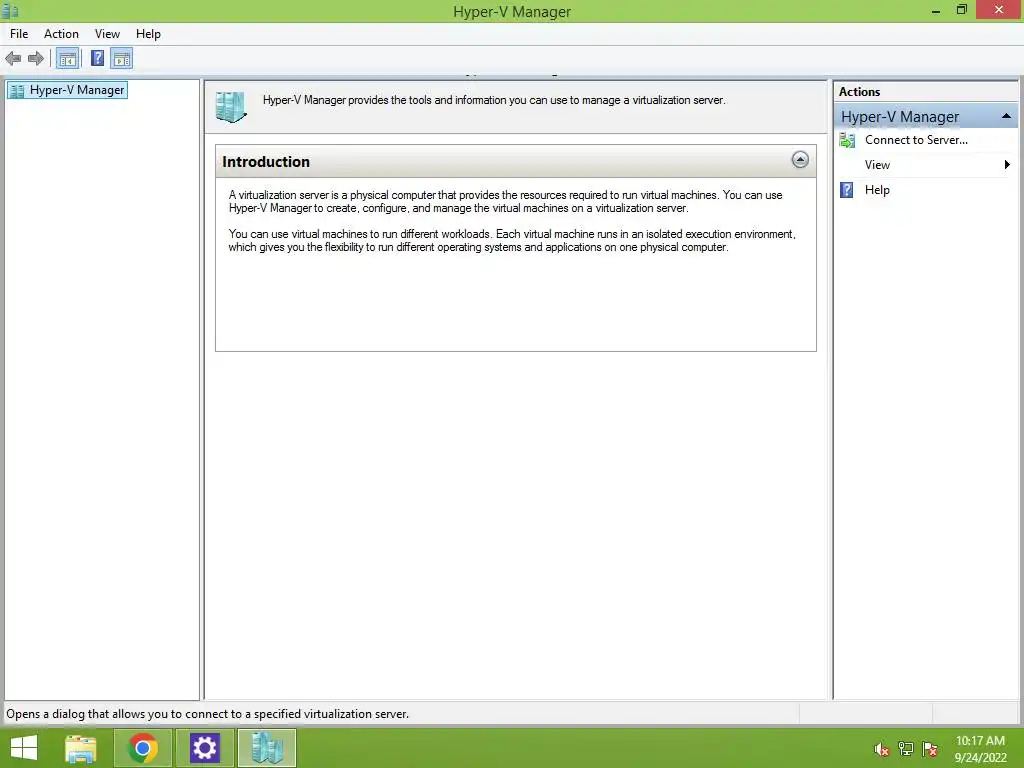Viewport: 1024px width, 768px height.
Task: Minimize the Hyper-V Manager window
Action: point(936,10)
